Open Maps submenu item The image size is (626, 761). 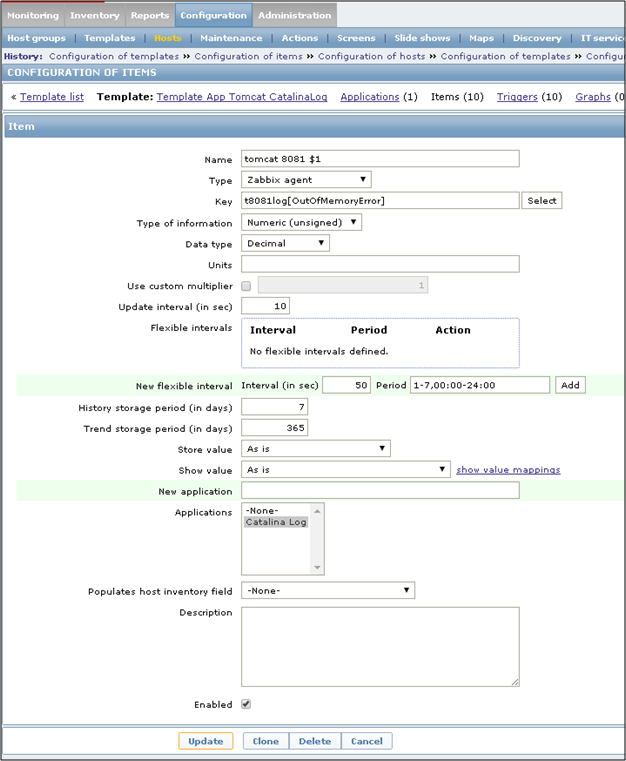(481, 38)
